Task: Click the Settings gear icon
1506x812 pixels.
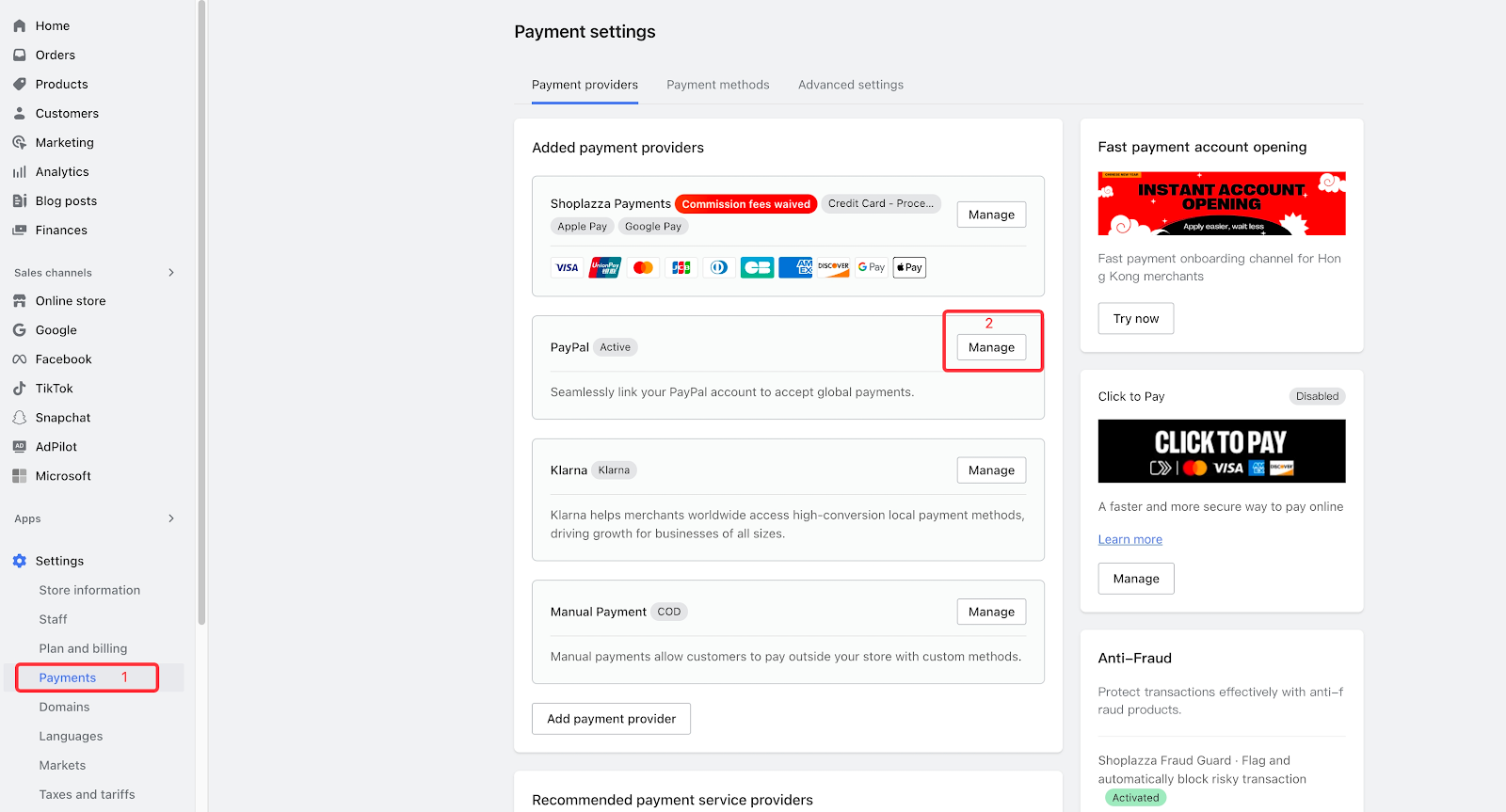Action: pos(20,561)
